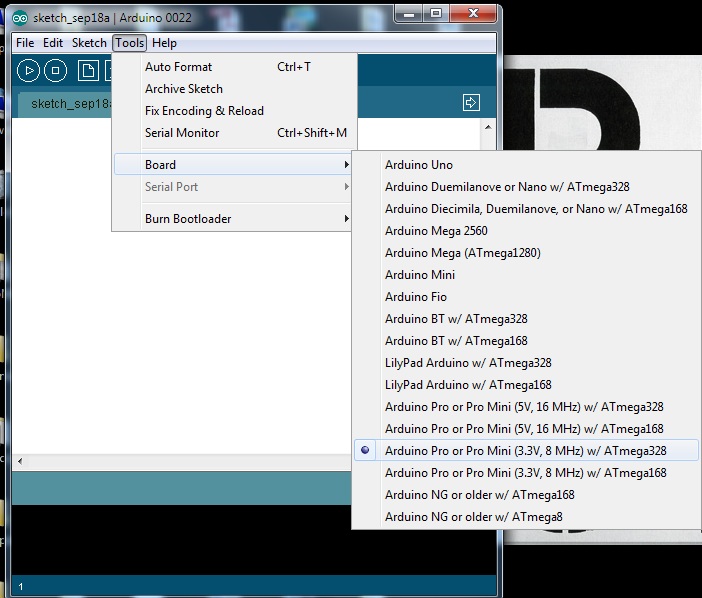
Task: Select Arduino NG or older w/ ATmega8
Action: pyautogui.click(x=526, y=517)
